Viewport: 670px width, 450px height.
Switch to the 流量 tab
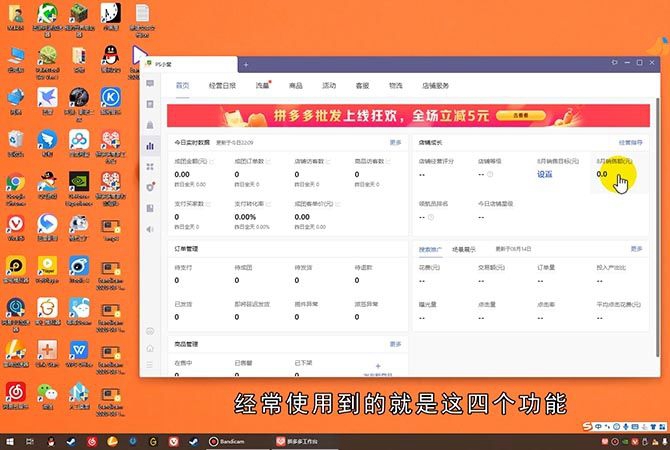click(x=262, y=85)
